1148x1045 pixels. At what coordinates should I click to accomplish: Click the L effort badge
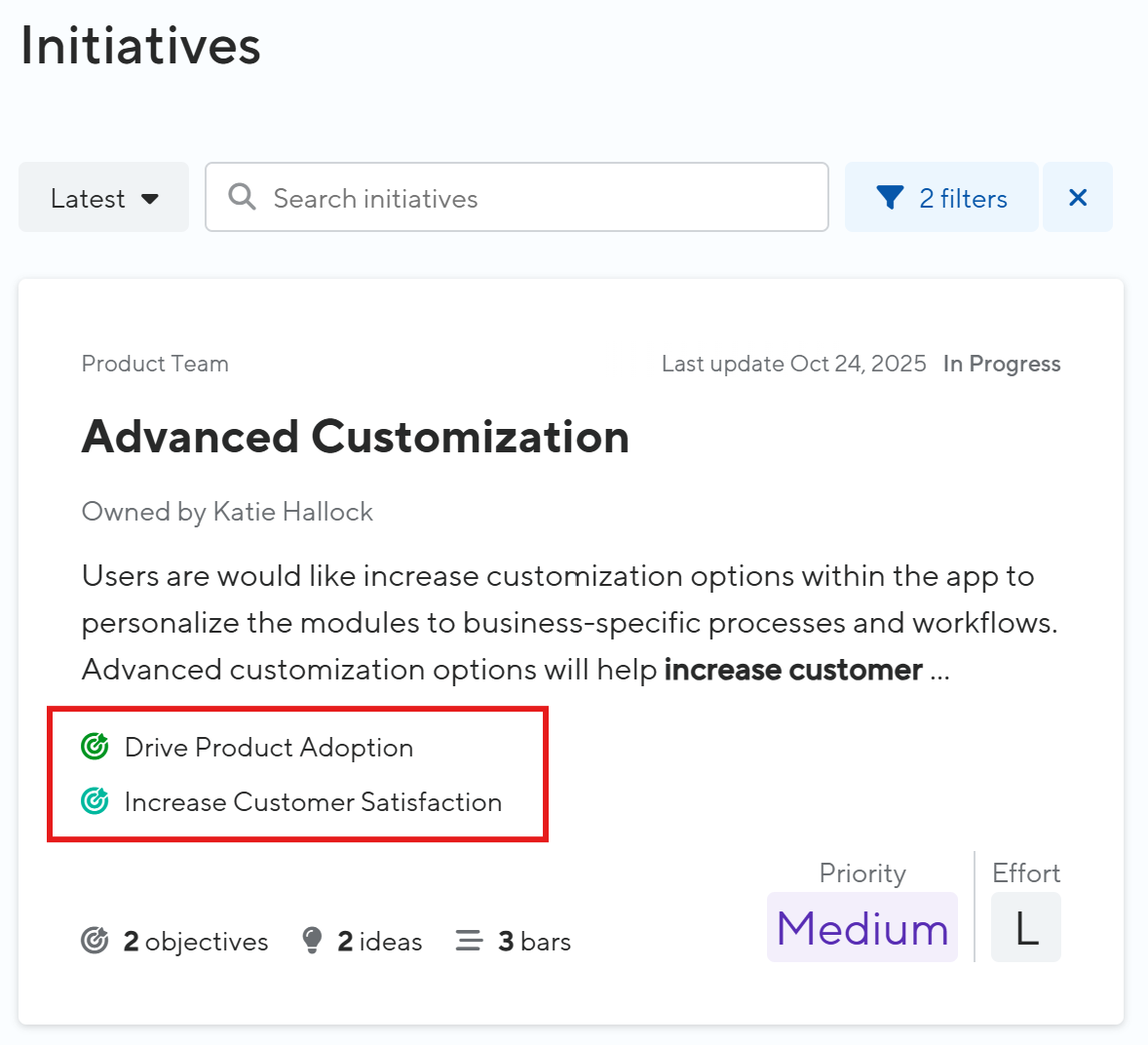tap(1026, 928)
